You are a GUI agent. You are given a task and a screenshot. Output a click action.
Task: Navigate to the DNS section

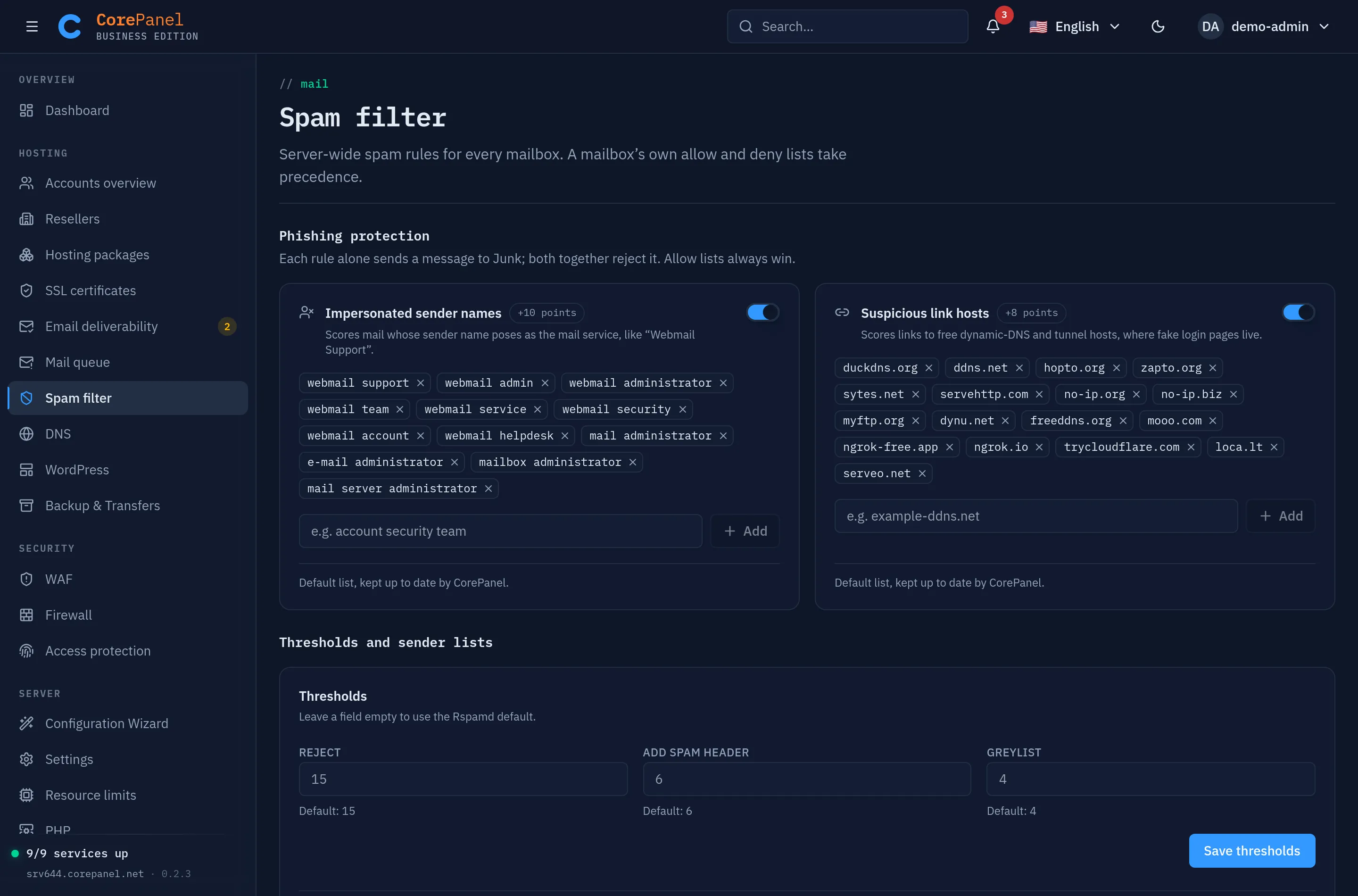pos(128,434)
